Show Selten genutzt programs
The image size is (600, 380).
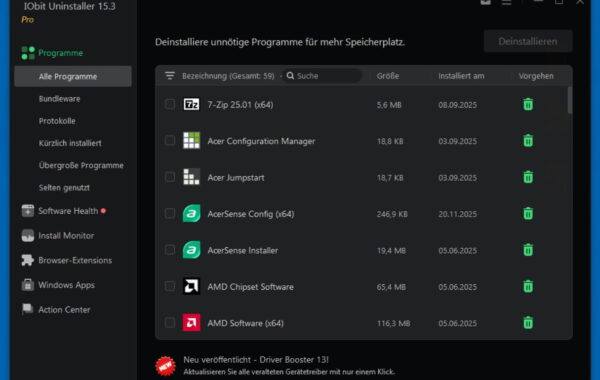pos(64,188)
